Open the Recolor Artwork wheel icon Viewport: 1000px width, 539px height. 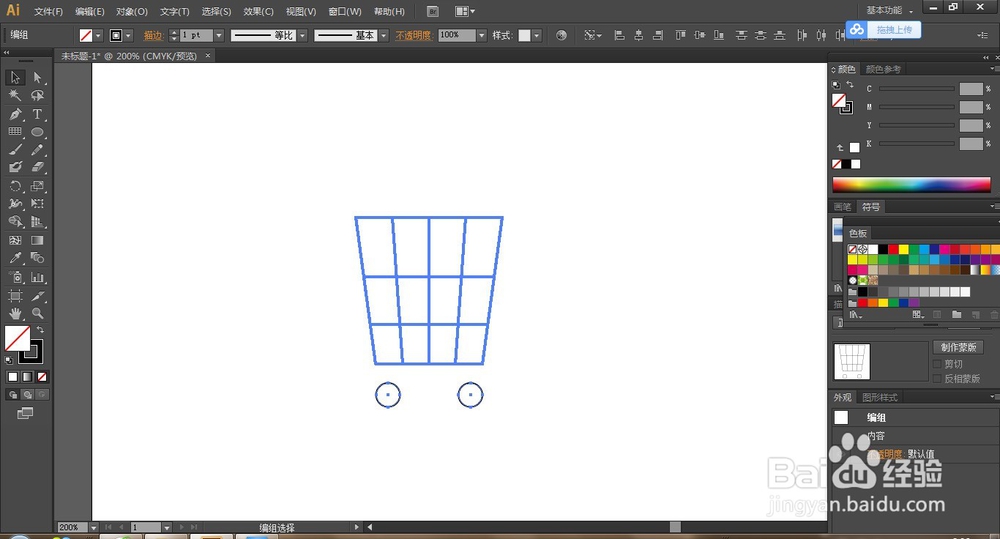[561, 35]
